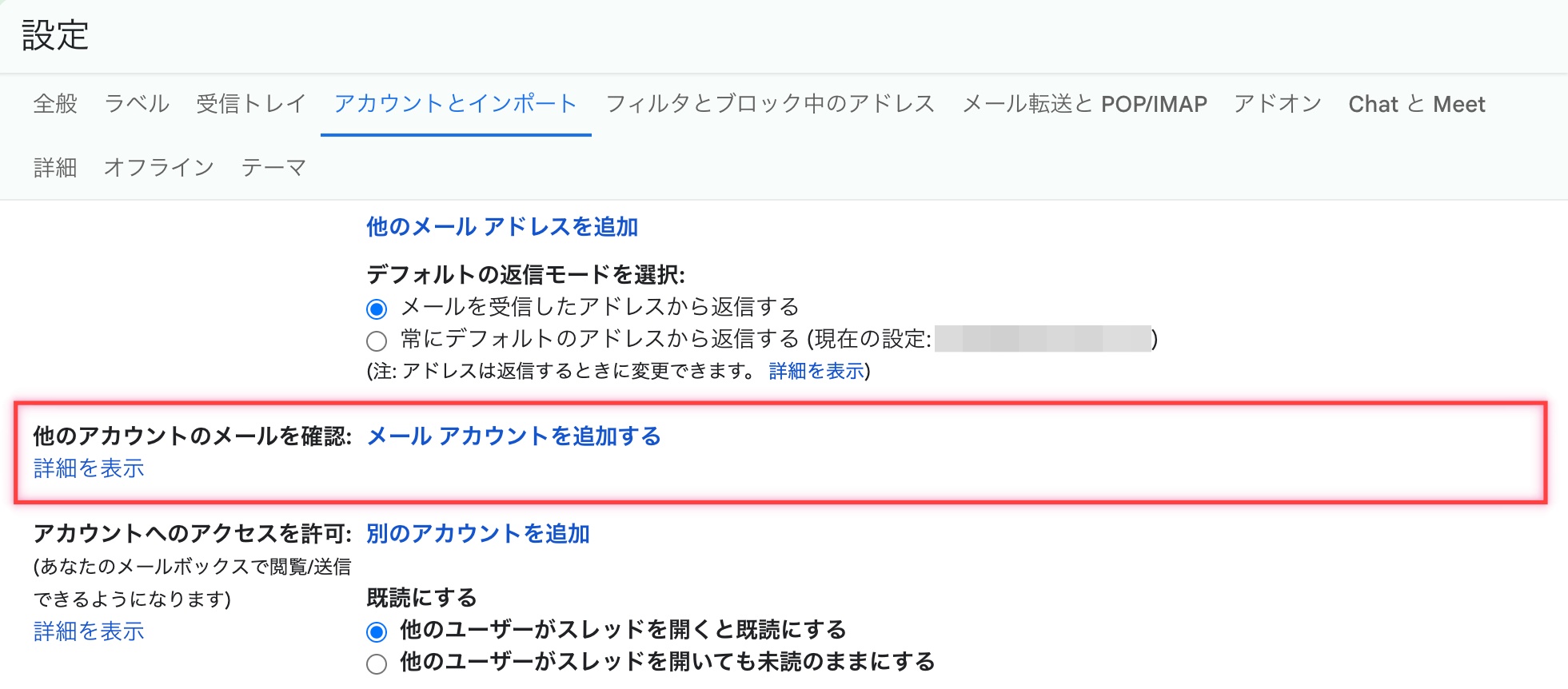The width and height of the screenshot is (1568, 689).
Task: Open the アドオン tab
Action: (x=1277, y=104)
